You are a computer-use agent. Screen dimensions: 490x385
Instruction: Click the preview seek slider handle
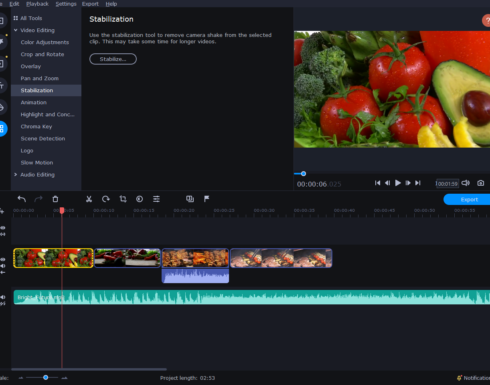(x=303, y=174)
